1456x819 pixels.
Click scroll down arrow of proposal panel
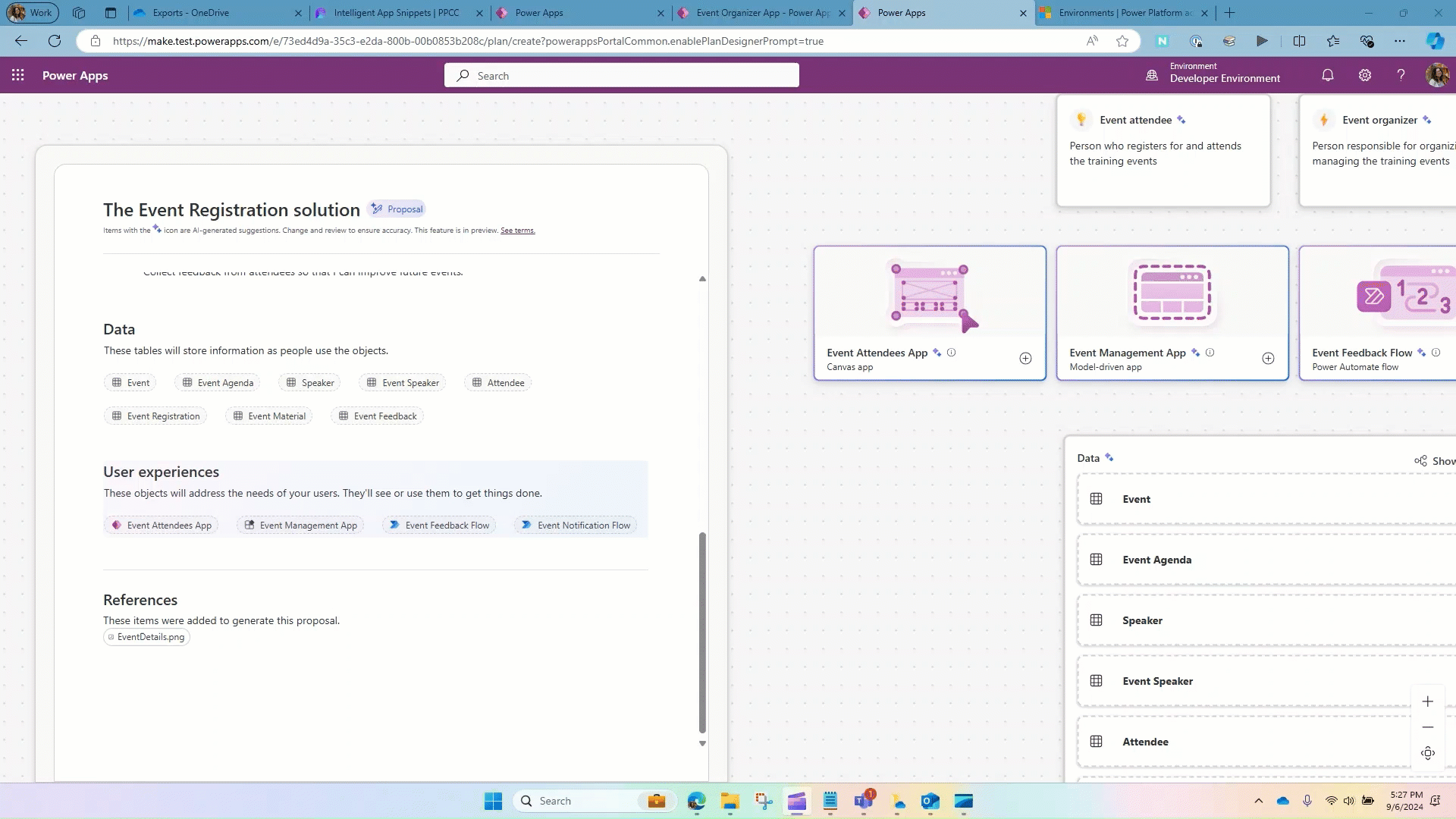coord(702,744)
